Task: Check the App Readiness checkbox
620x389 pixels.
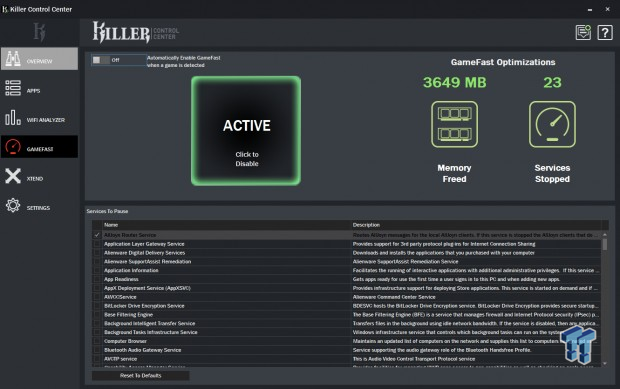Action: [x=97, y=279]
